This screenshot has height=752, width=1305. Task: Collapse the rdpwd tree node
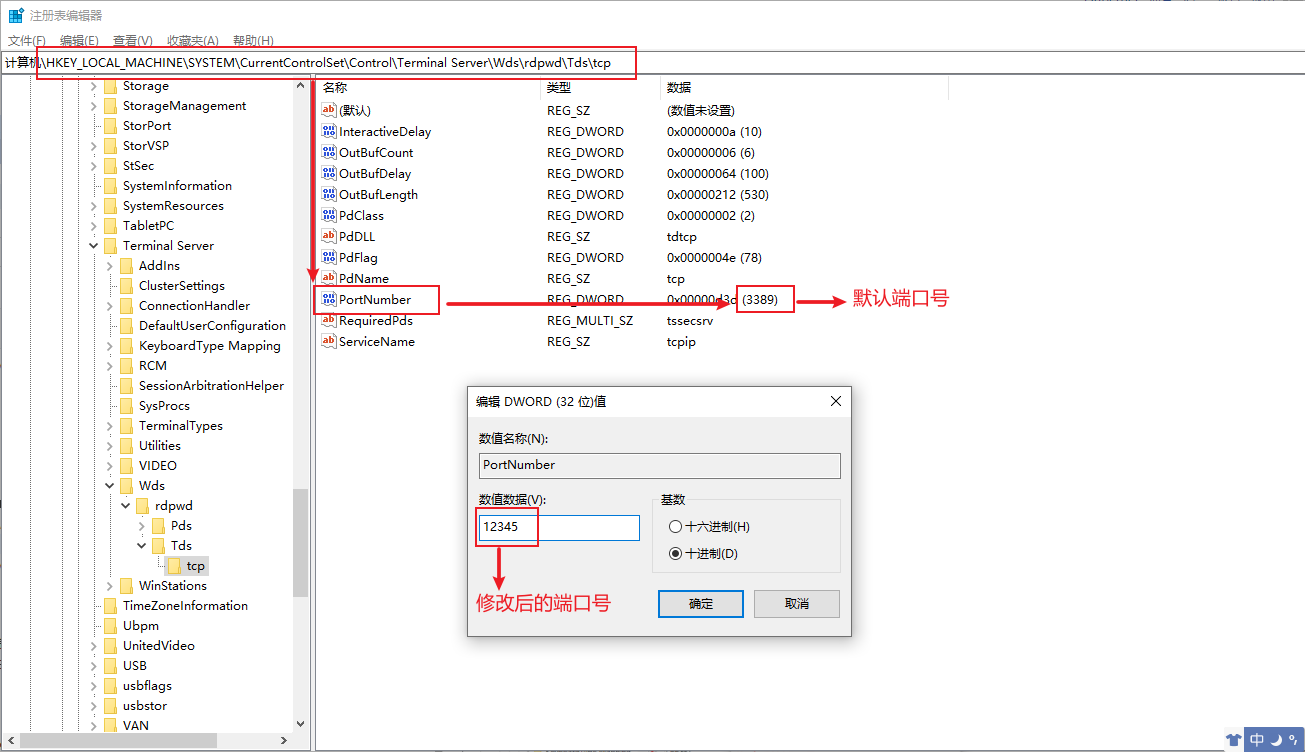(x=126, y=506)
